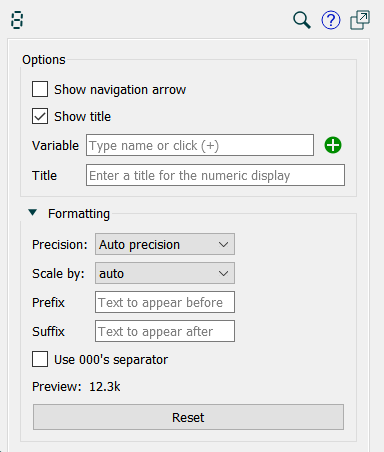This screenshot has width=384, height=452.
Task: Click into the Title text field
Action: tap(215, 175)
